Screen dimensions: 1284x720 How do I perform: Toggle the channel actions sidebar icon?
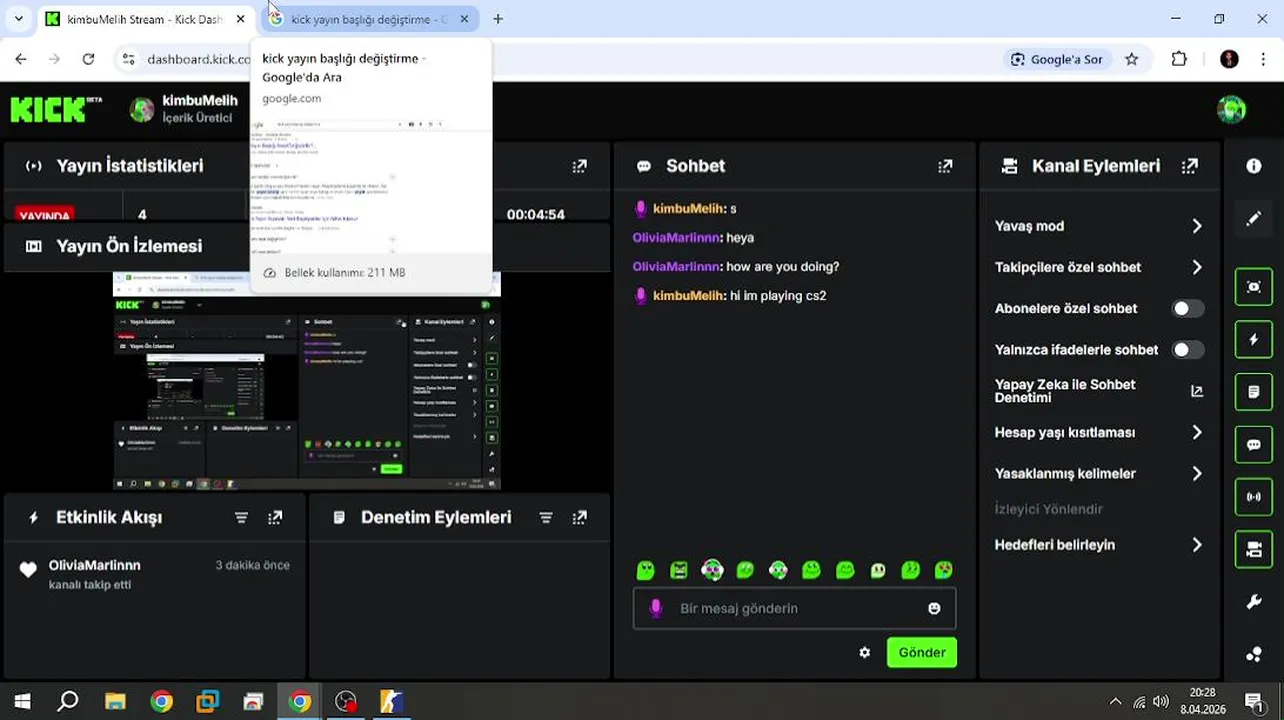1254,549
